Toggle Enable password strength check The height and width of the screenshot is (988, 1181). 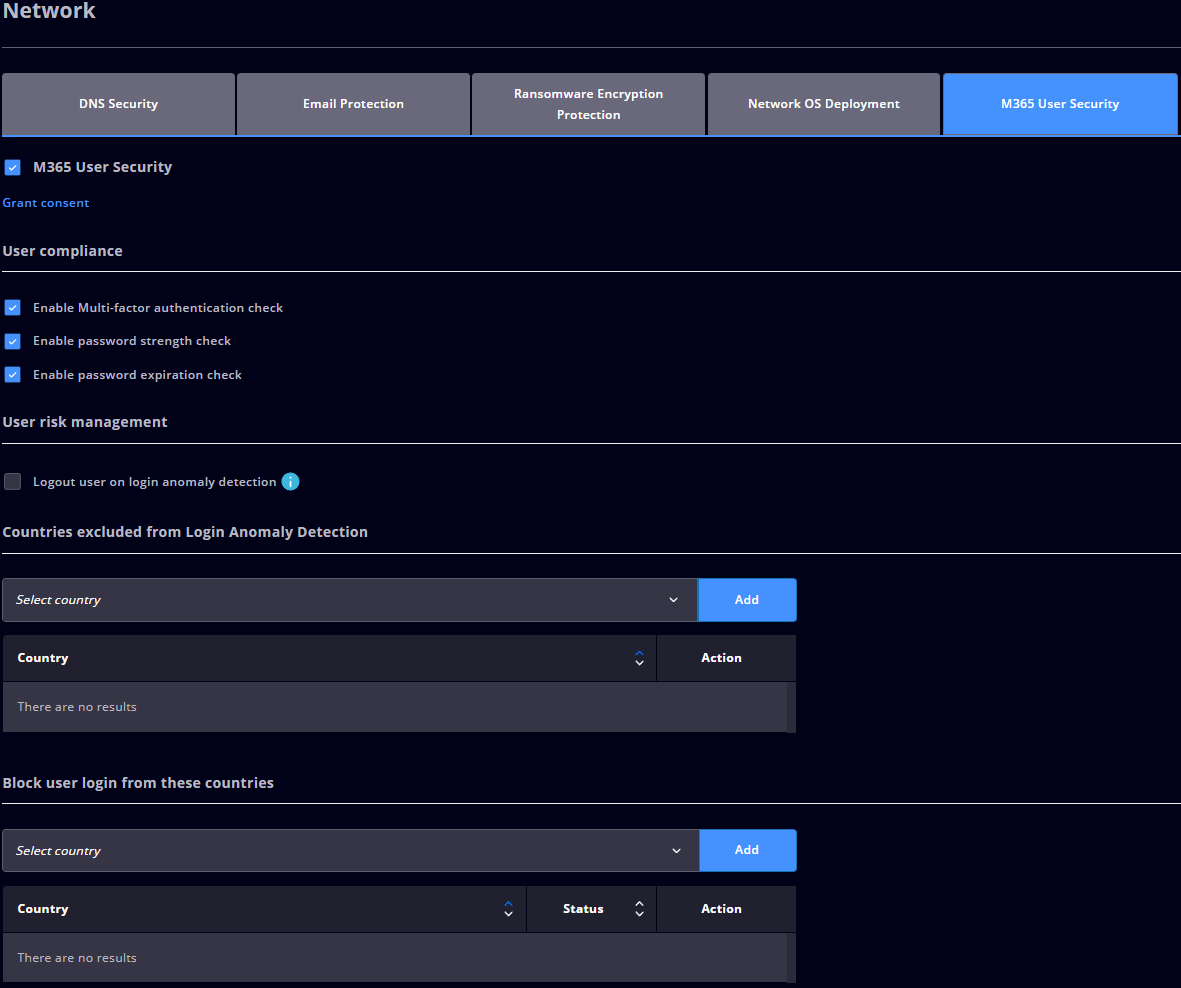13,341
